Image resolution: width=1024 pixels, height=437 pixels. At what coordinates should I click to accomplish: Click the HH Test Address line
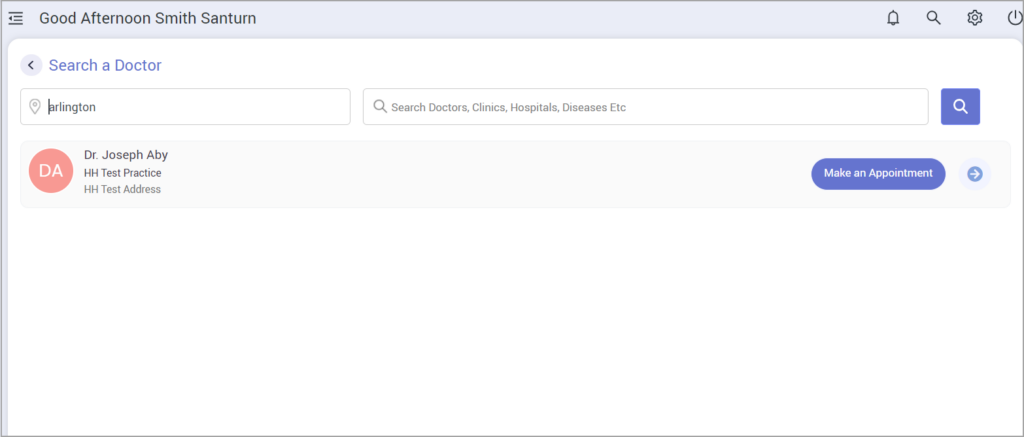122,189
